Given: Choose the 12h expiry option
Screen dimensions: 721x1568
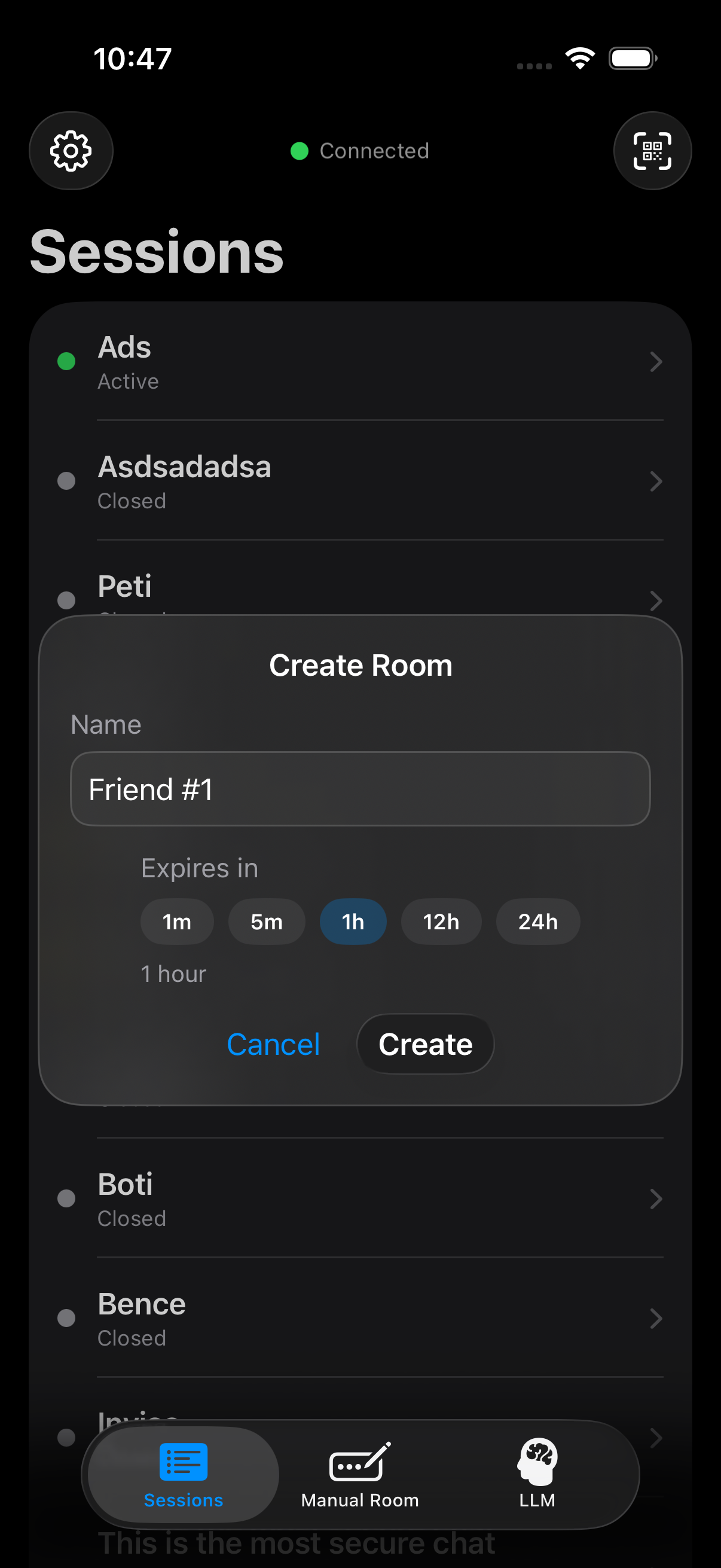Looking at the screenshot, I should tap(441, 922).
